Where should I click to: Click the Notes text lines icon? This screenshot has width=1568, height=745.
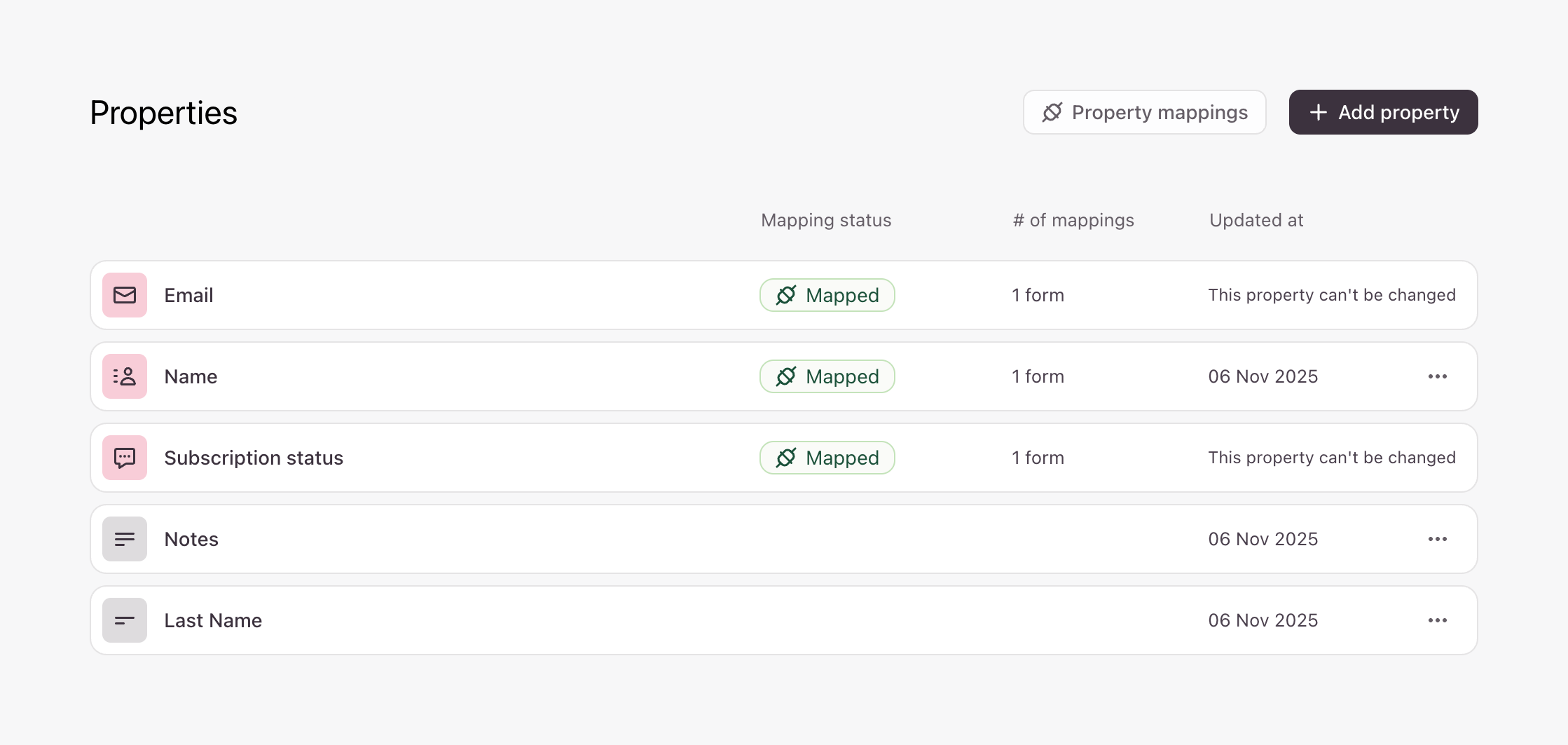pyautogui.click(x=125, y=539)
